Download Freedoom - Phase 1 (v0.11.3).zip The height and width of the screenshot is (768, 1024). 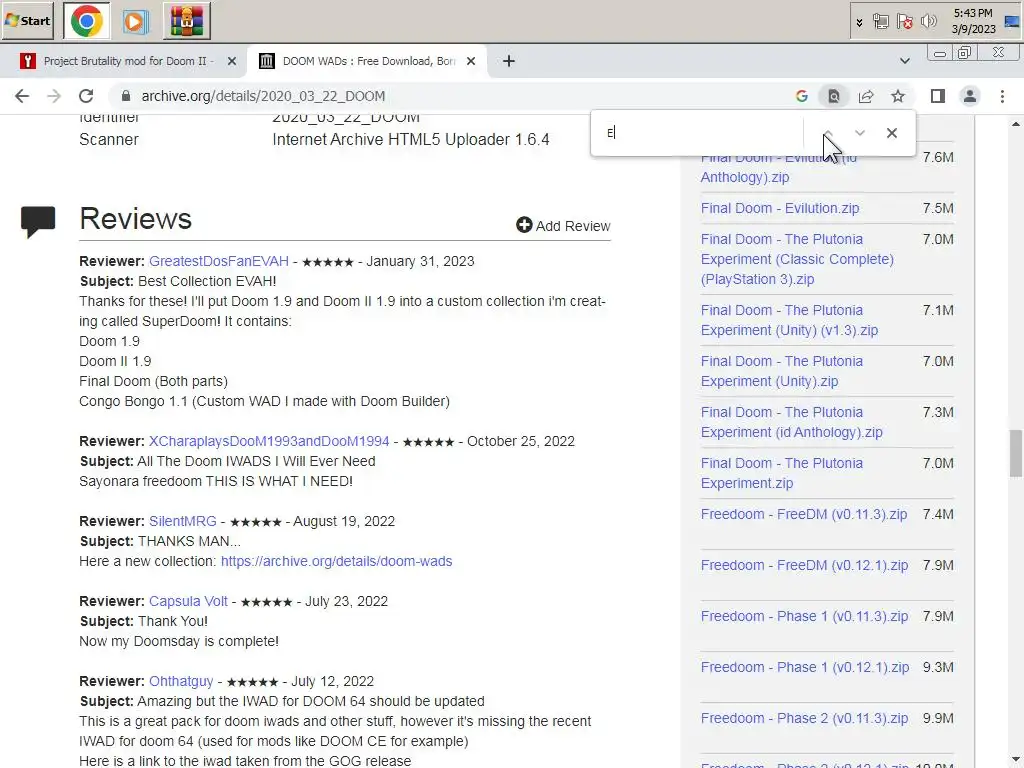pos(804,616)
